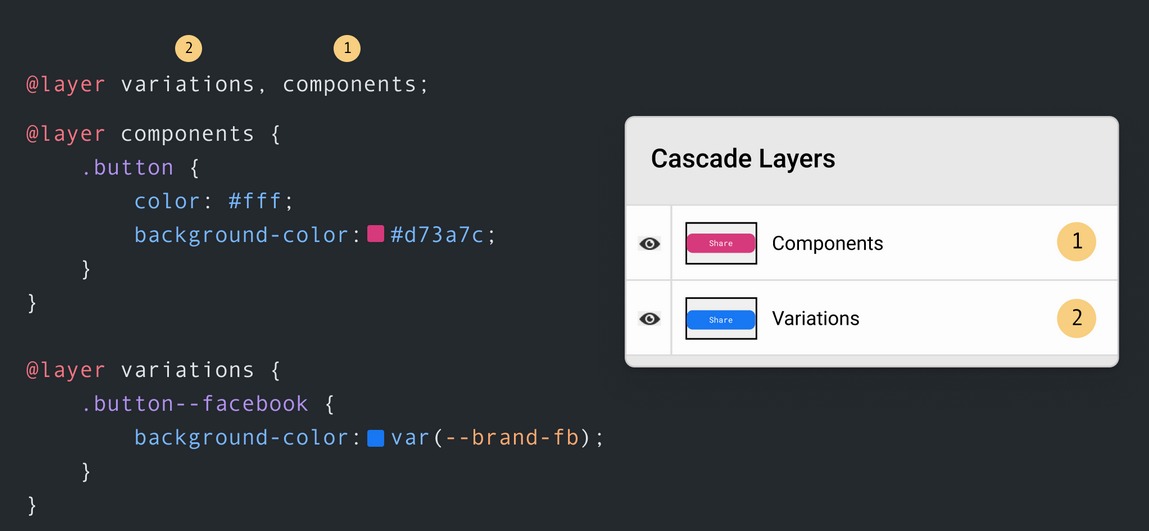Click the pink #d73a7c color swatch
The height and width of the screenshot is (531, 1149).
(376, 234)
